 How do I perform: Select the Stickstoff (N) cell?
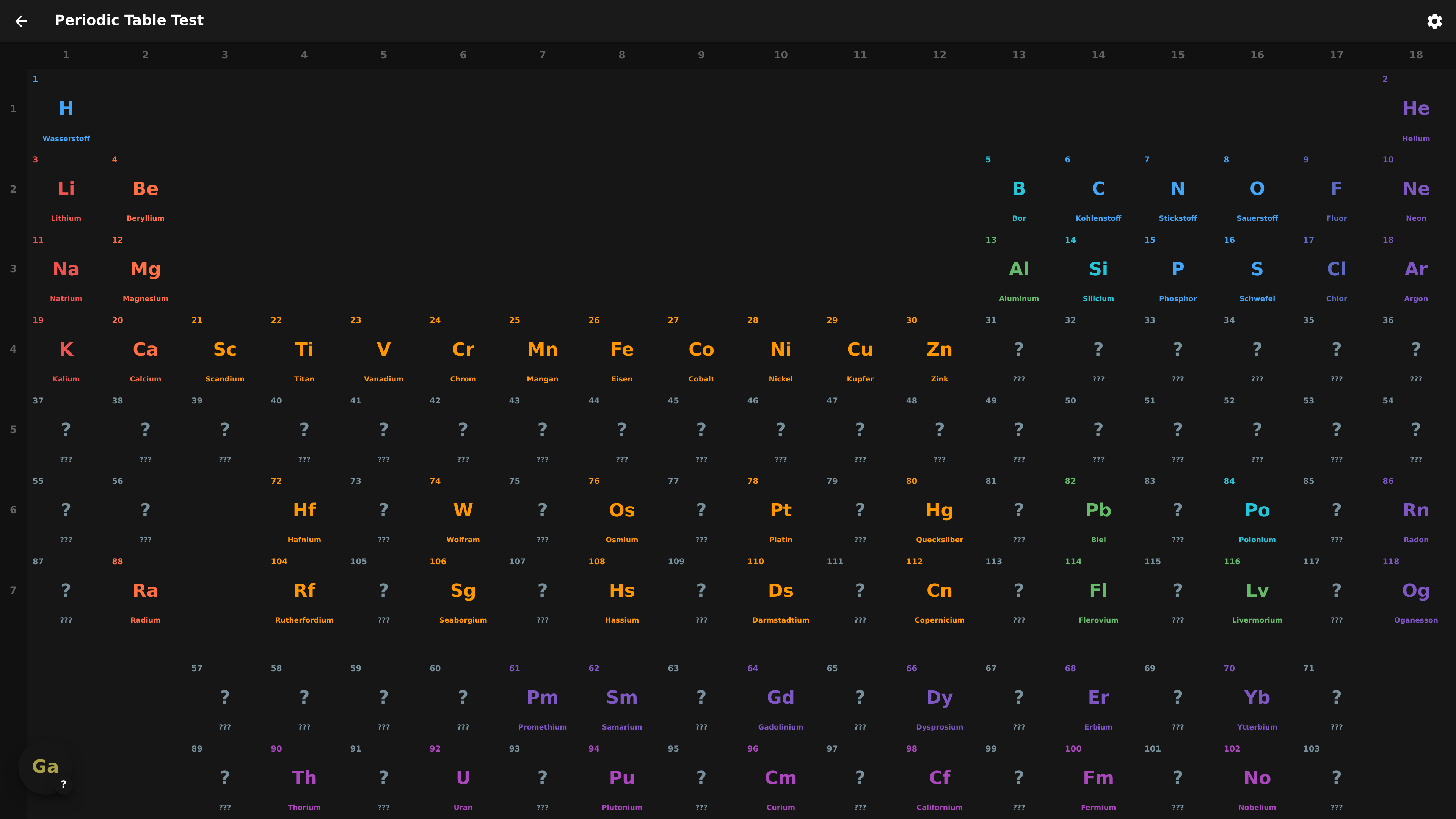coord(1177,189)
